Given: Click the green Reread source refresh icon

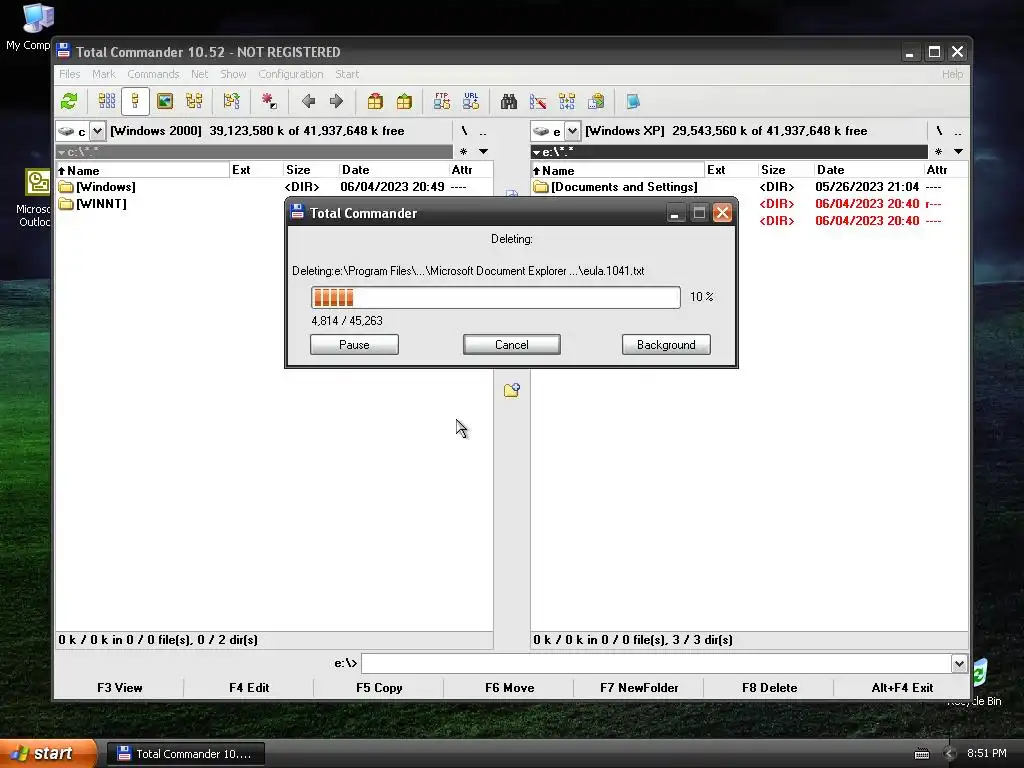Looking at the screenshot, I should 69,101.
